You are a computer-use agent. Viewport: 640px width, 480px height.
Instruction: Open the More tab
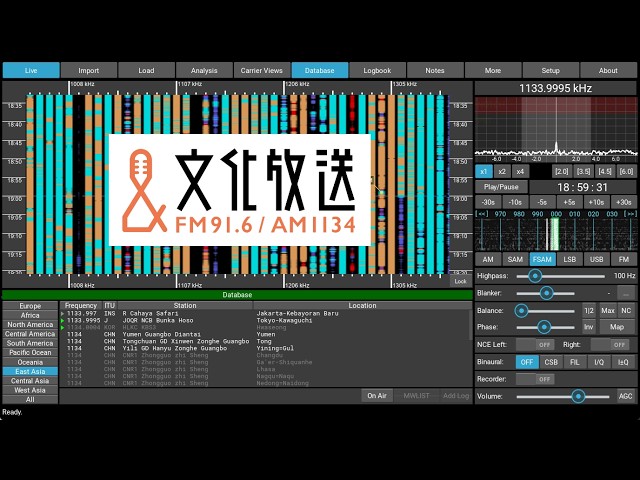(x=493, y=70)
